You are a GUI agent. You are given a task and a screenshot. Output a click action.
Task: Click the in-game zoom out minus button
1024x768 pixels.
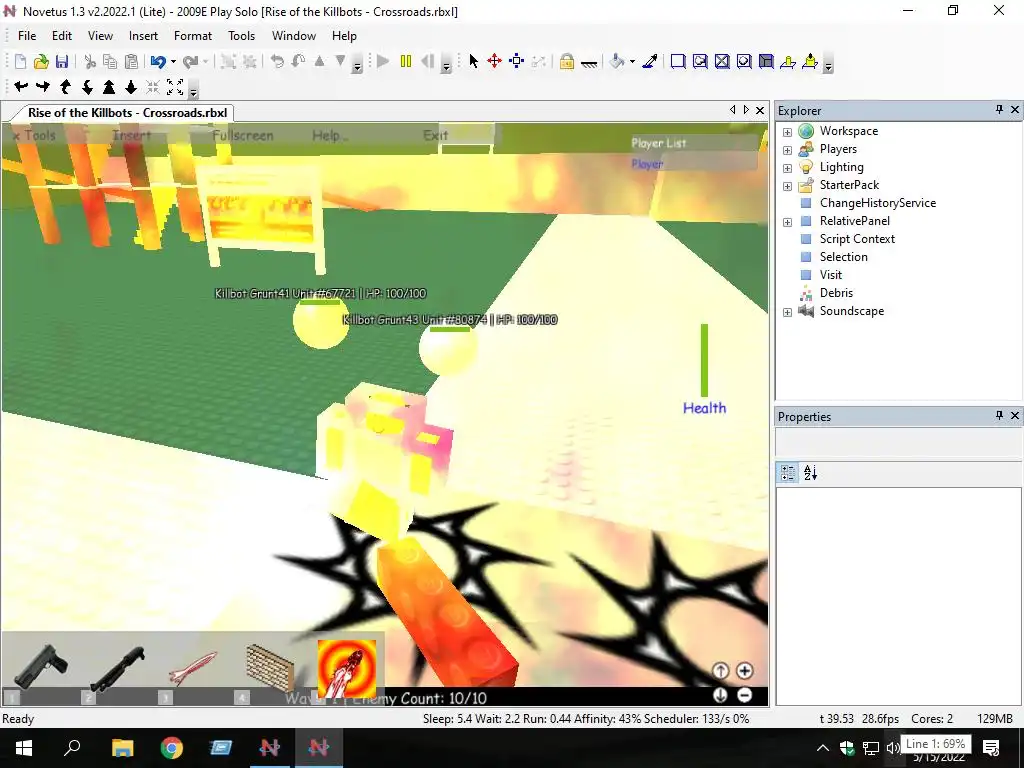[744, 696]
